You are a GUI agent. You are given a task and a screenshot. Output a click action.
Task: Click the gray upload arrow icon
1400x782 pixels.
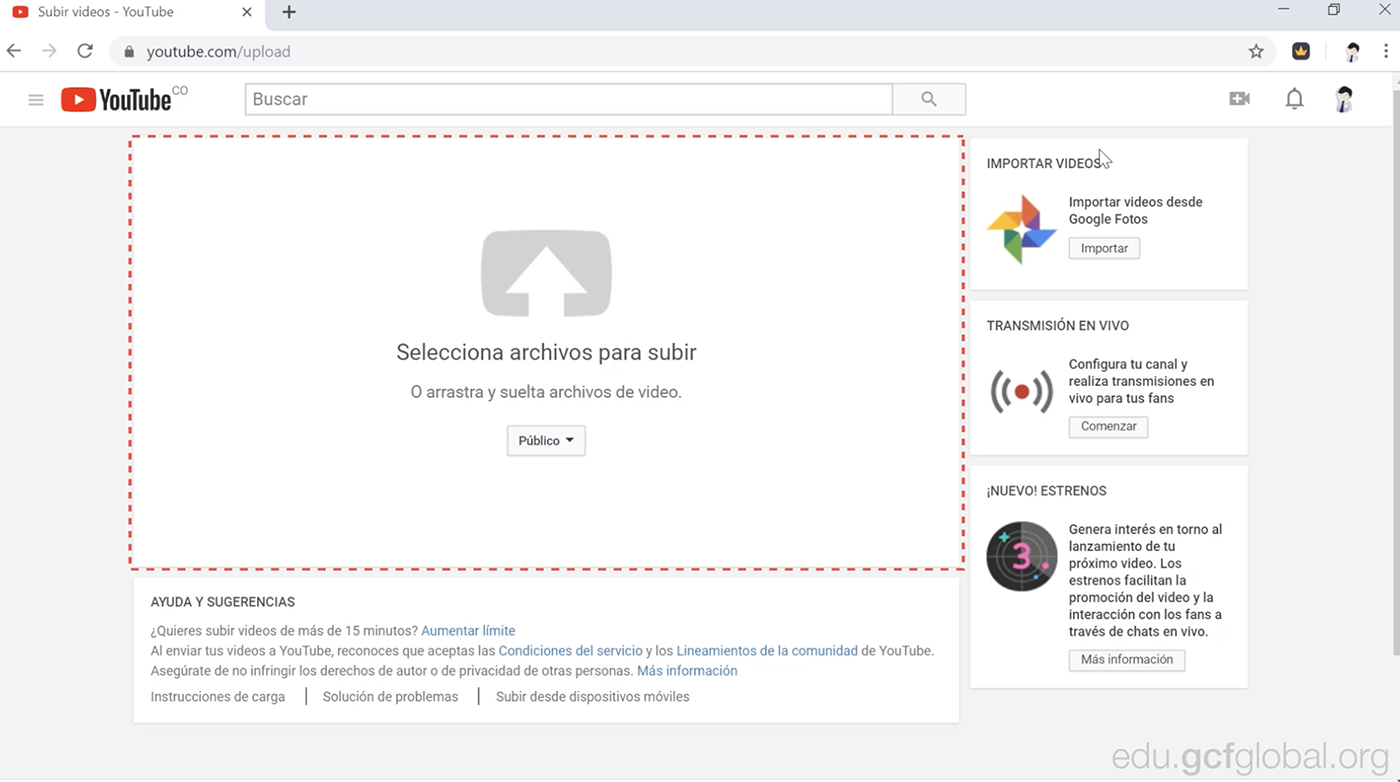[x=546, y=274]
